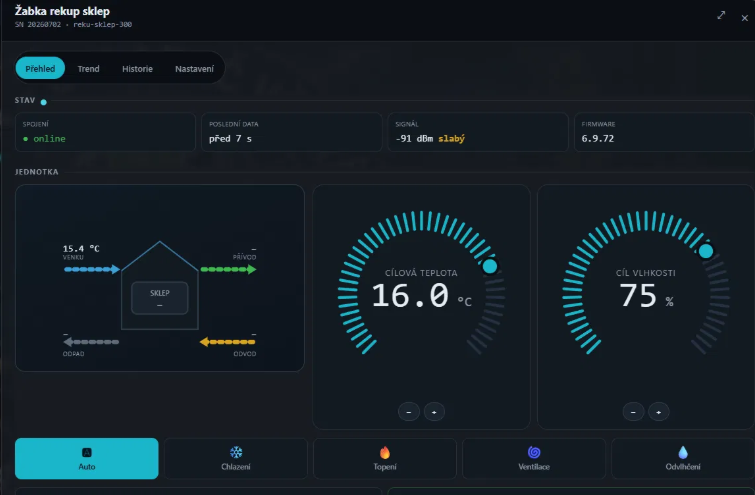Click the online connection status
The width and height of the screenshot is (755, 495).
(x=44, y=139)
